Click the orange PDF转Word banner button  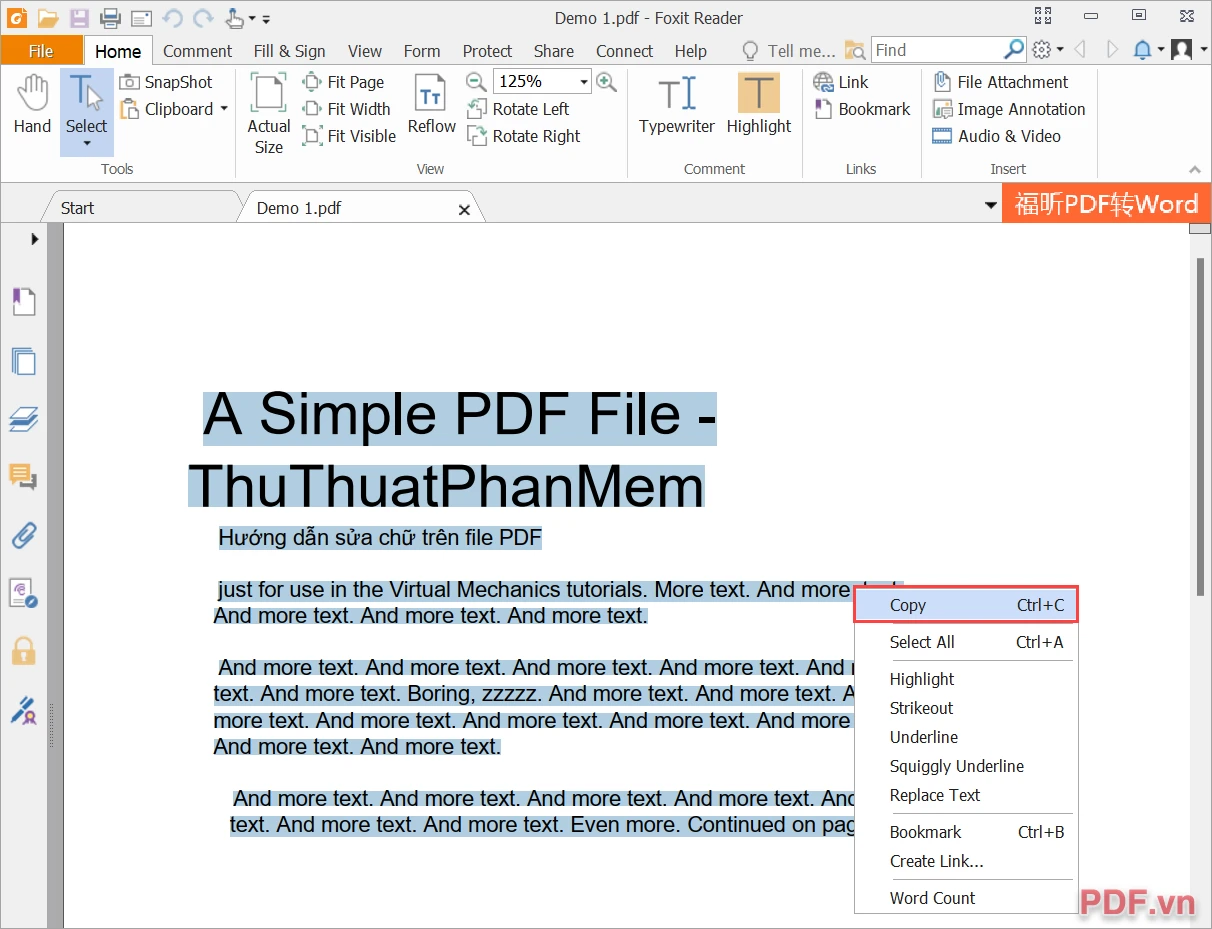point(1106,204)
